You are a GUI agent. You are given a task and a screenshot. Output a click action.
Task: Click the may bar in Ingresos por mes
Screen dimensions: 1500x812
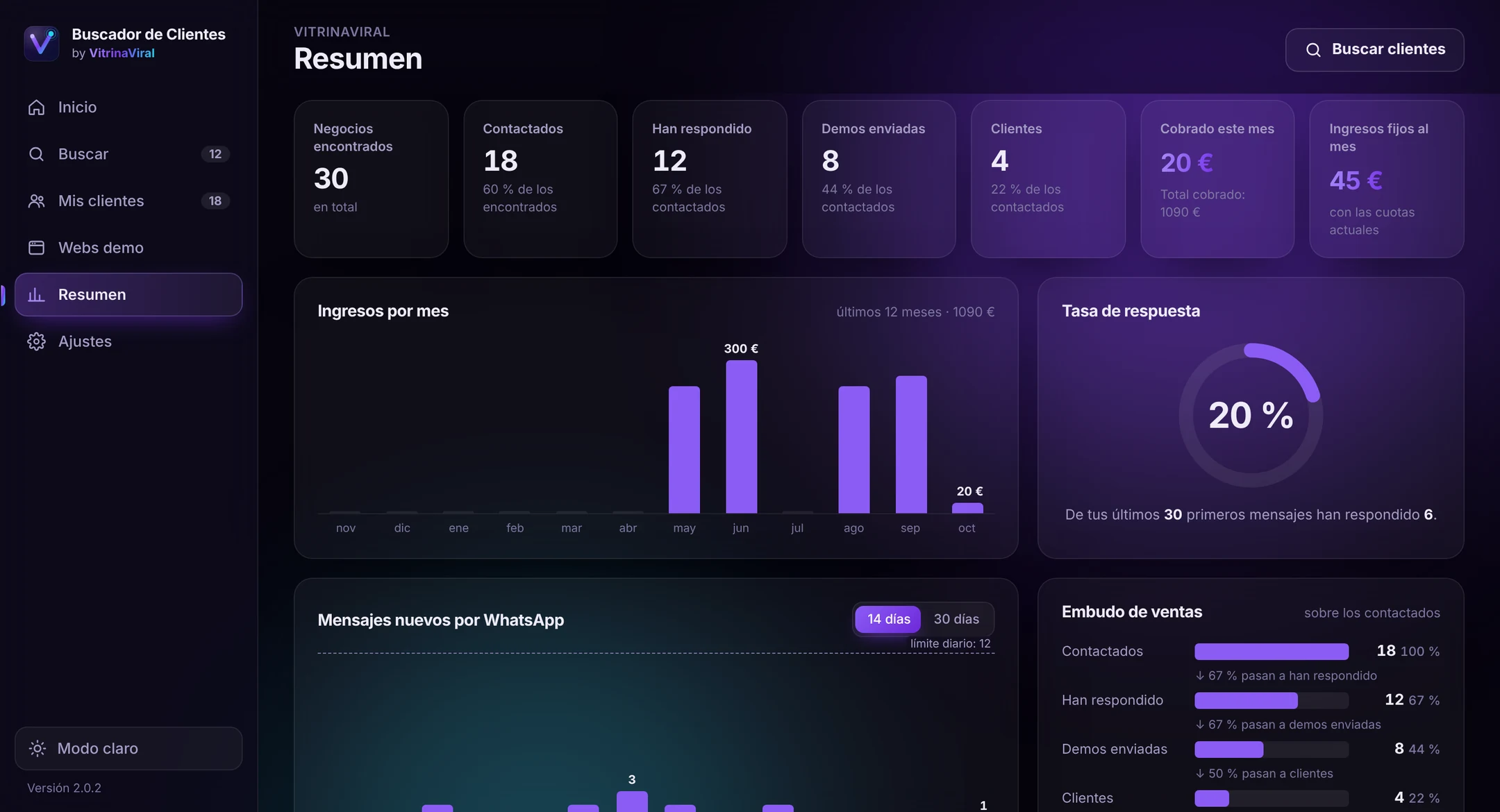tap(684, 450)
